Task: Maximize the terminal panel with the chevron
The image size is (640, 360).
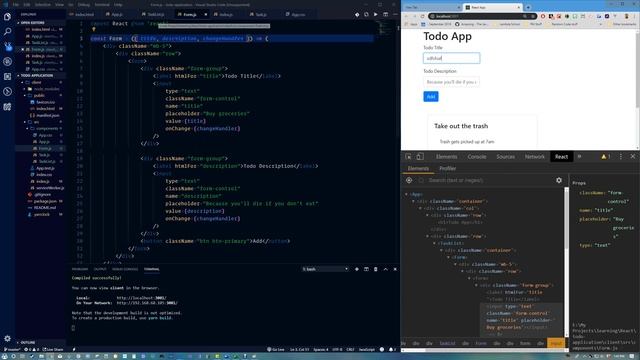Action: (x=385, y=269)
